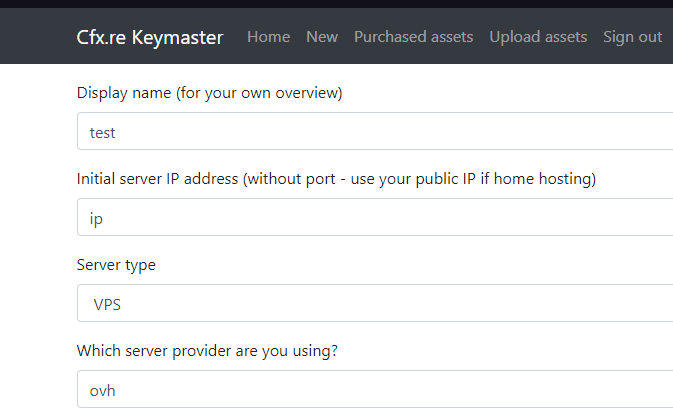
Task: Place cursor on the 'ovh' text
Action: [x=102, y=389]
